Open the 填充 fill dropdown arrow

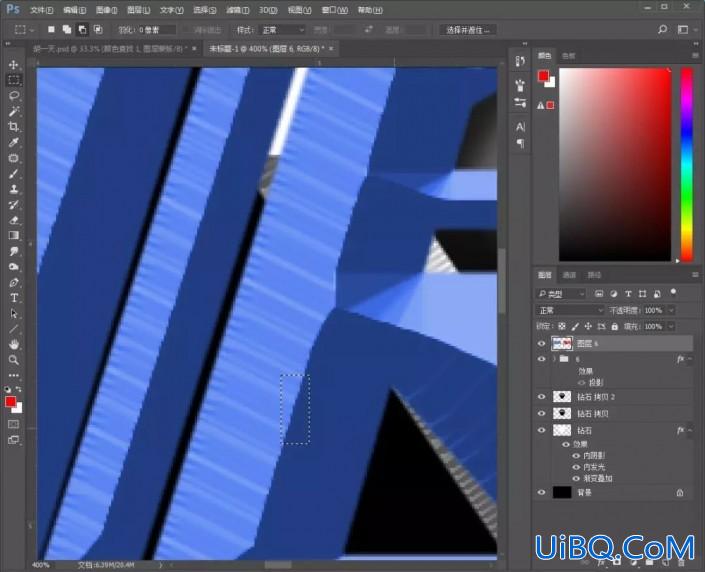(671, 326)
